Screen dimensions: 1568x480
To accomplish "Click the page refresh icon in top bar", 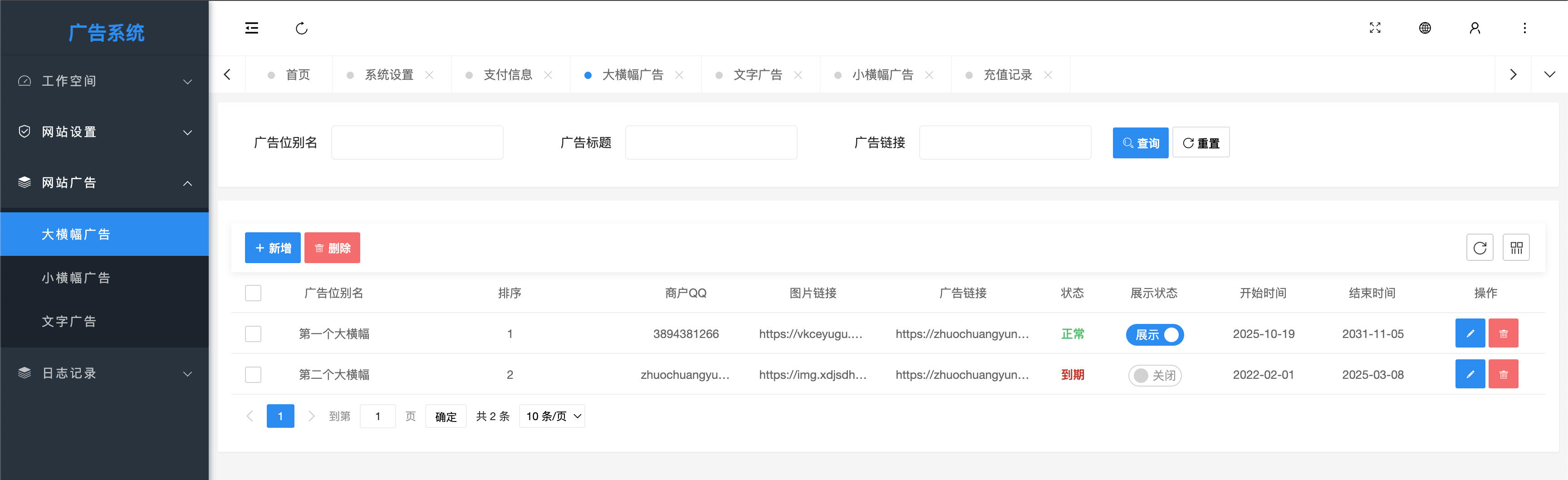I will click(x=301, y=28).
